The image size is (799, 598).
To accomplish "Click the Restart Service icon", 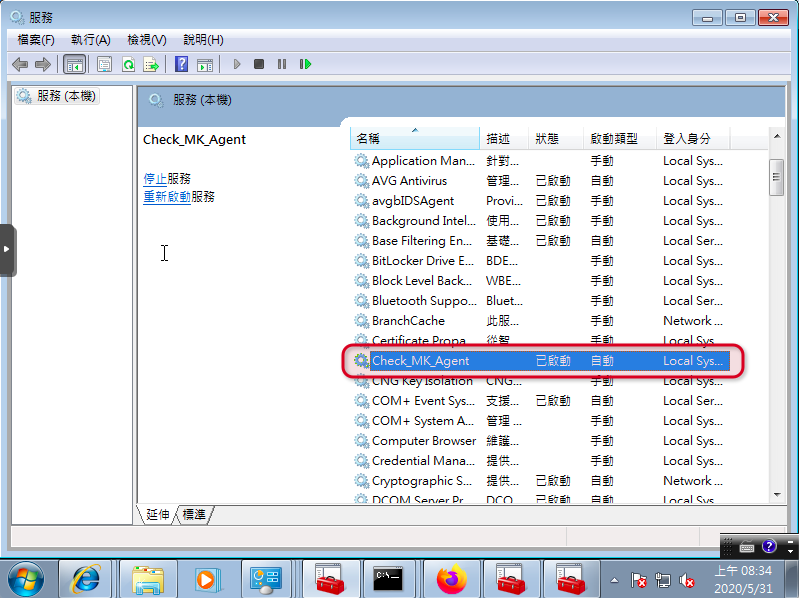I will [305, 64].
